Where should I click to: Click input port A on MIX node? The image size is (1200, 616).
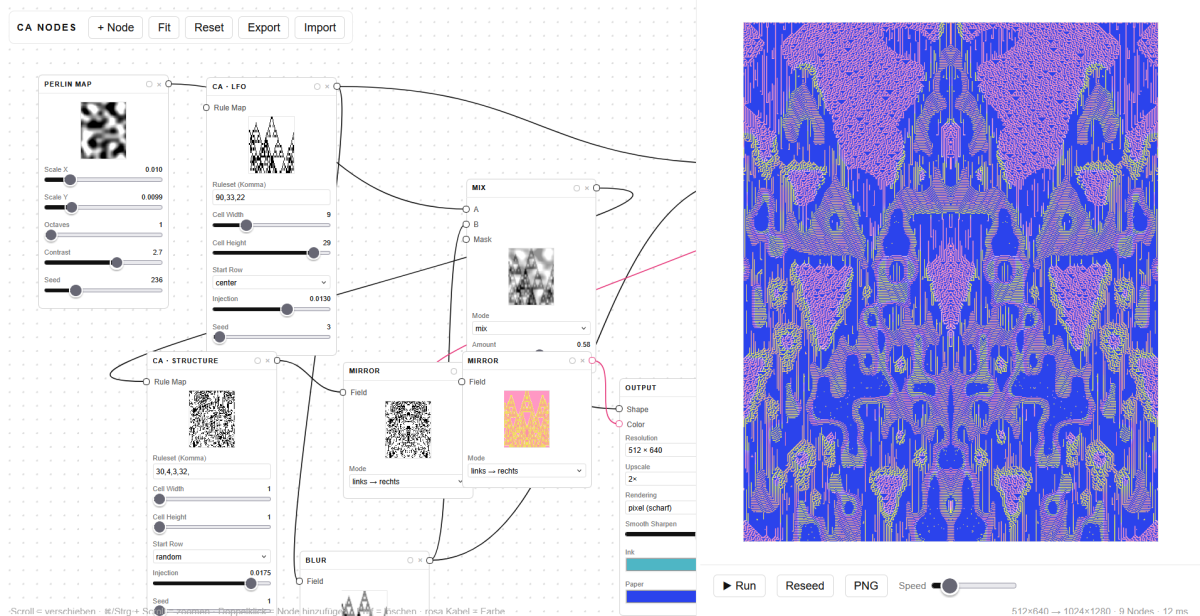466,209
